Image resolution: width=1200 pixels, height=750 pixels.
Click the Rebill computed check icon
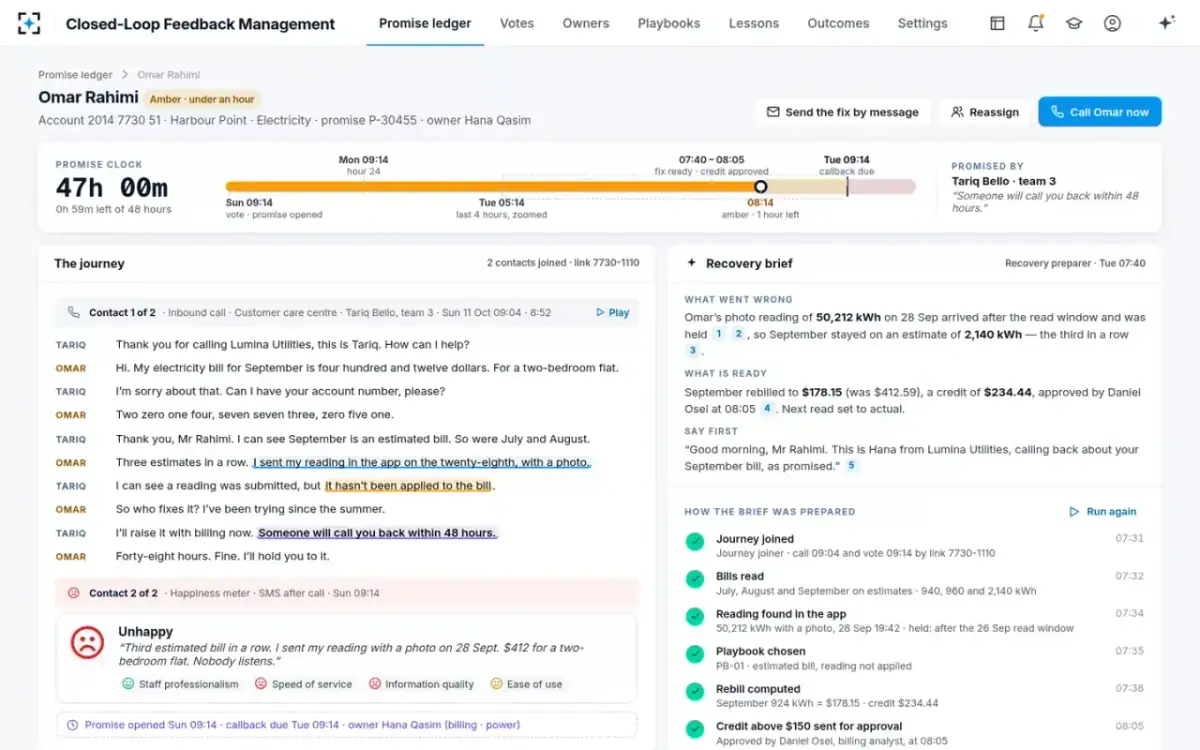pyautogui.click(x=694, y=692)
